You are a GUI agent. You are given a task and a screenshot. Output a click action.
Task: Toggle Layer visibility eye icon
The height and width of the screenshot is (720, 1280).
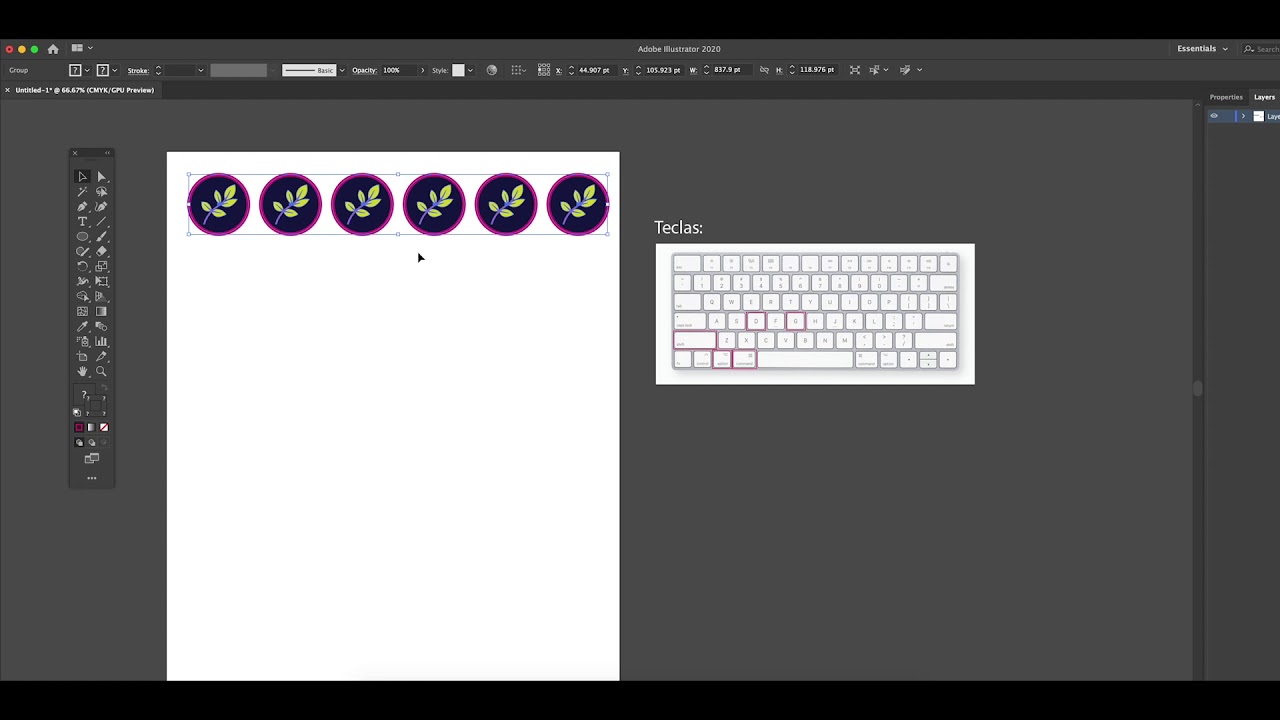click(x=1214, y=116)
